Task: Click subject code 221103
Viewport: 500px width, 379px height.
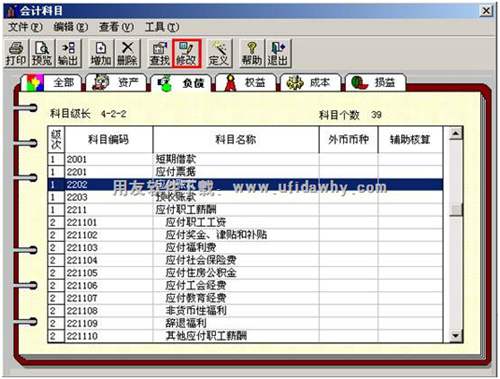Action: click(x=82, y=248)
